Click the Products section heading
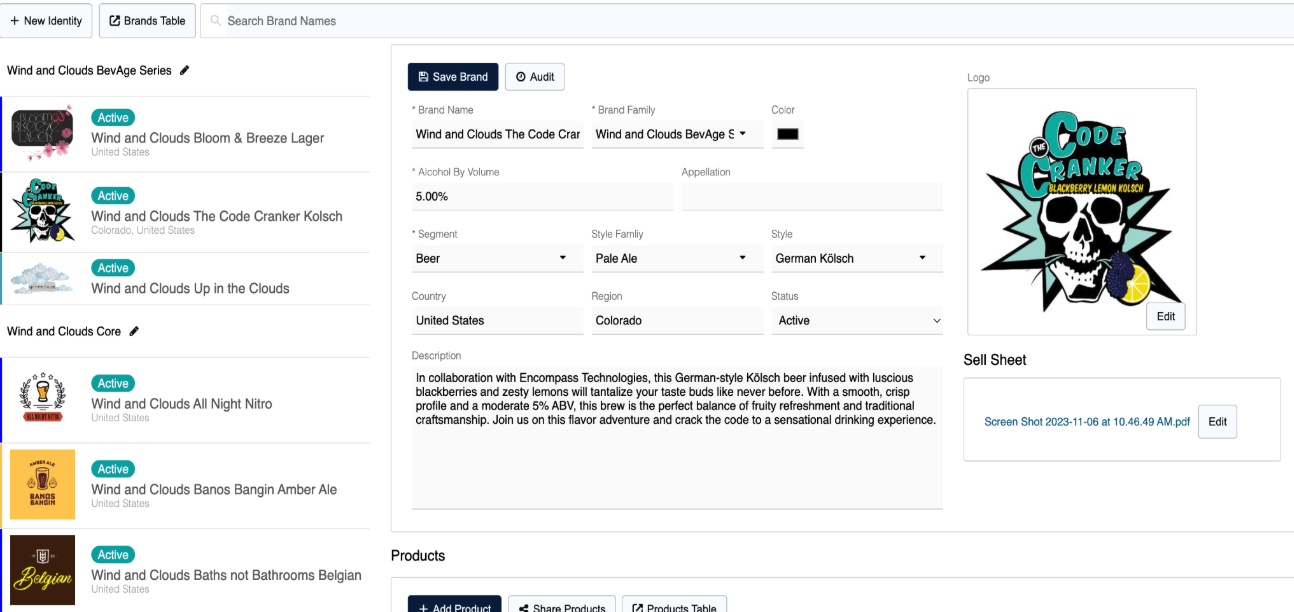This screenshot has height=612, width=1294. [418, 556]
